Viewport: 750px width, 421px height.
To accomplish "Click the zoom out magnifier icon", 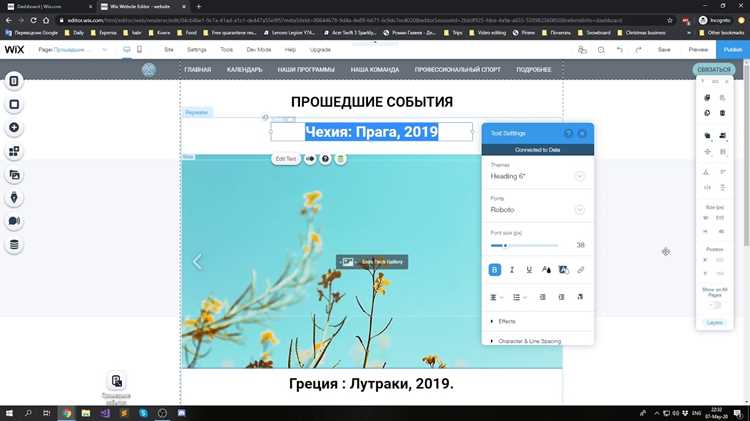I will tap(601, 50).
